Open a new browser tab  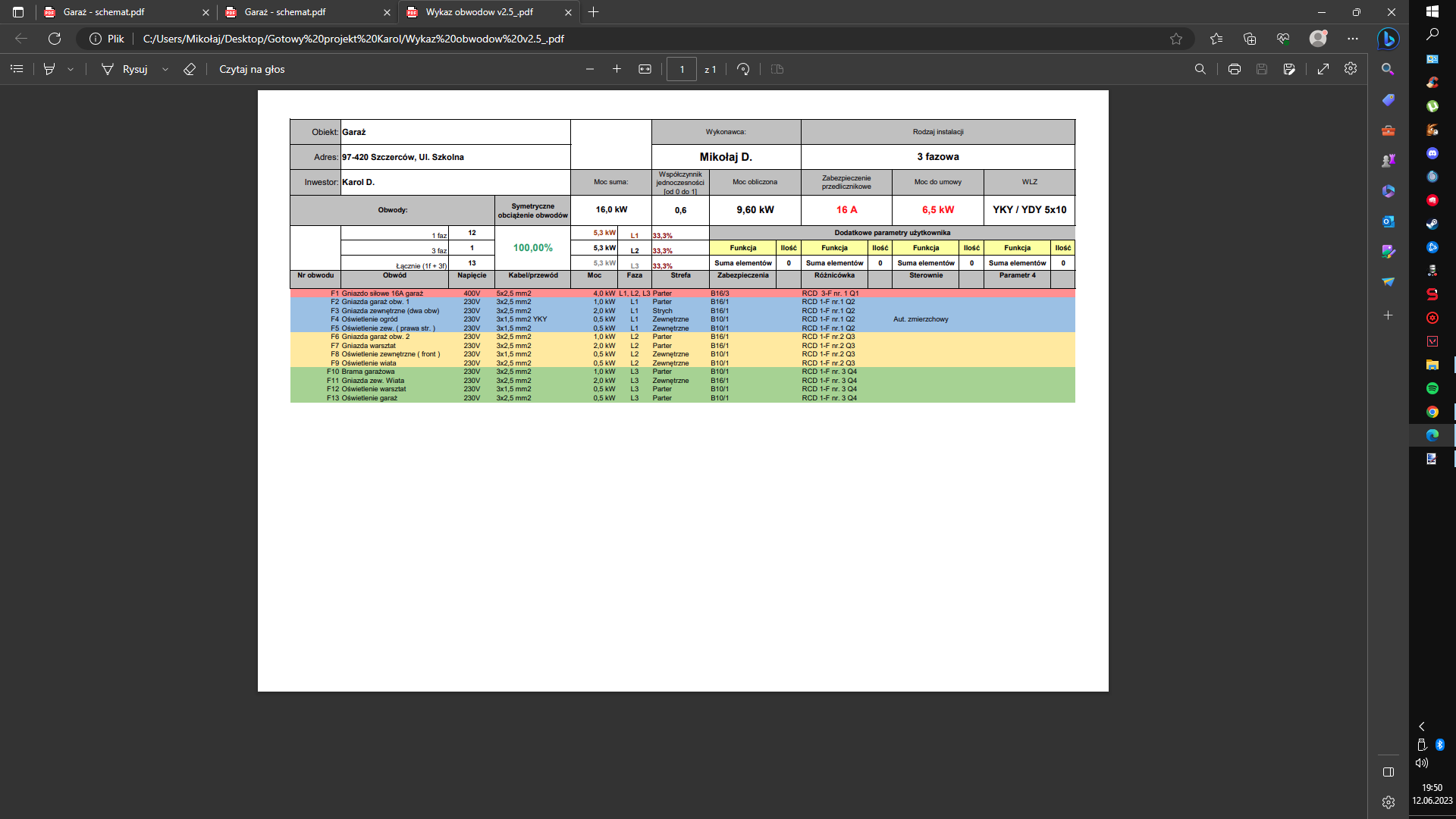pyautogui.click(x=594, y=12)
